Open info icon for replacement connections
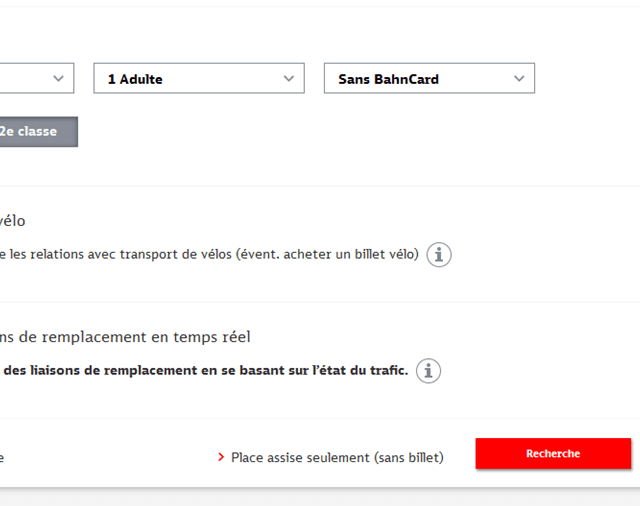The height and width of the screenshot is (506, 640). pos(428,371)
